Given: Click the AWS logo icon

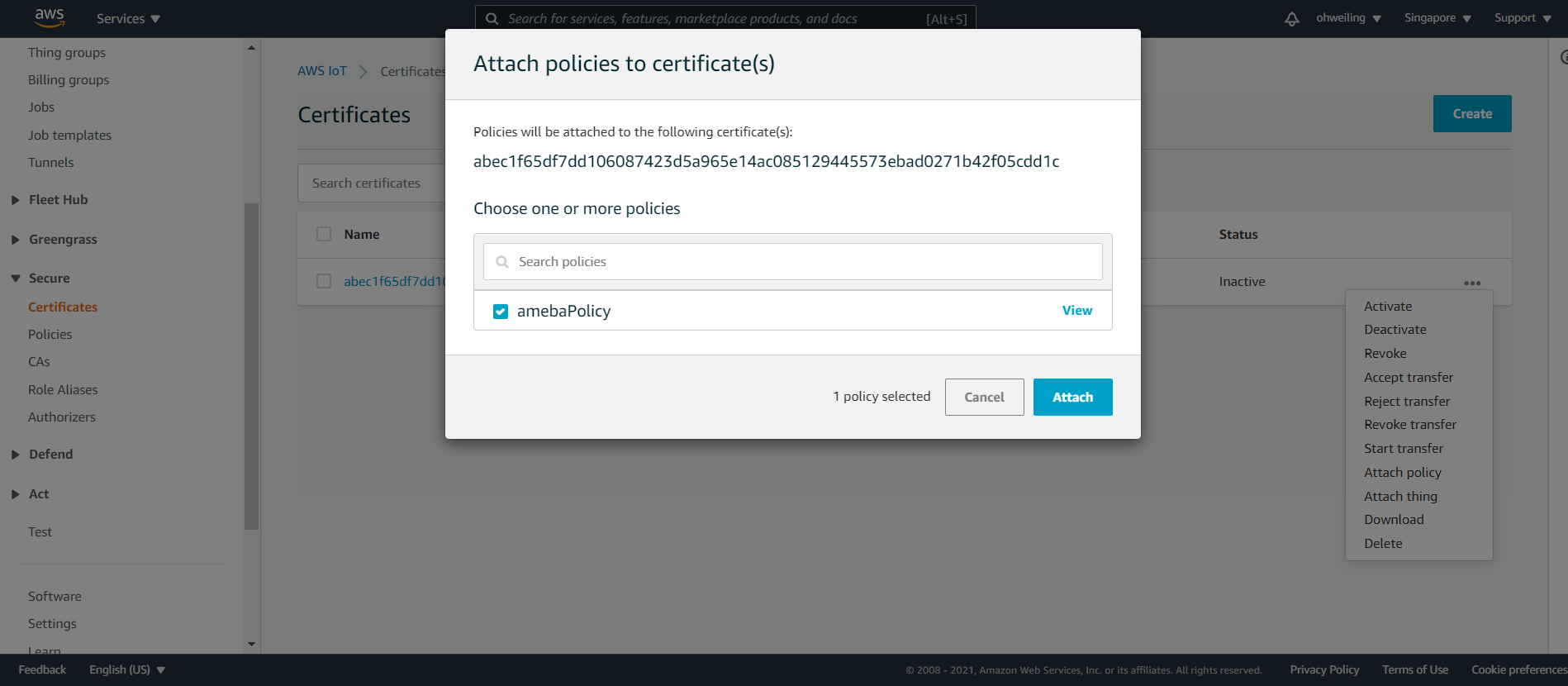Looking at the screenshot, I should pos(50,17).
